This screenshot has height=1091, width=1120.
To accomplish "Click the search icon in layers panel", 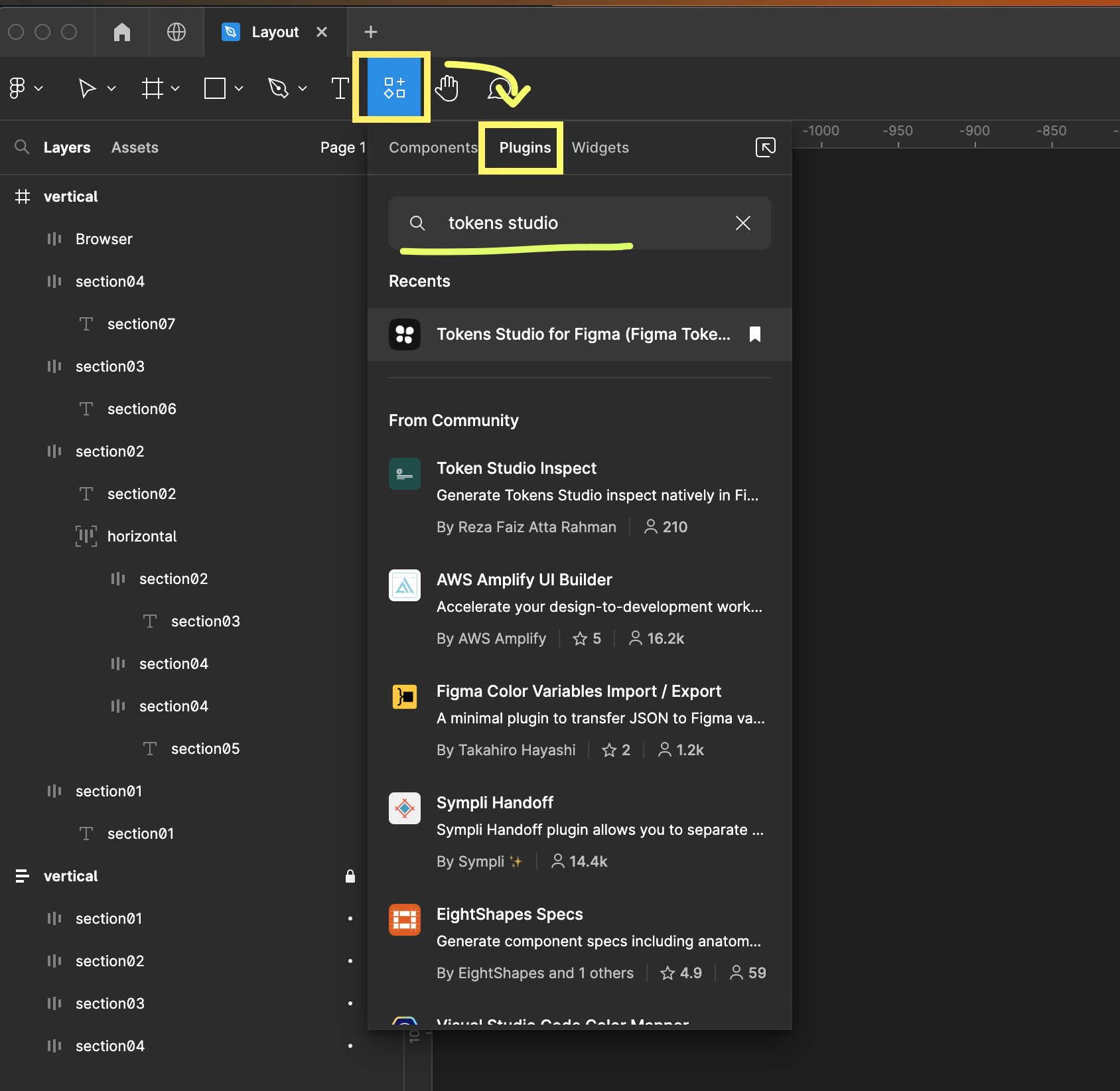I will [22, 147].
